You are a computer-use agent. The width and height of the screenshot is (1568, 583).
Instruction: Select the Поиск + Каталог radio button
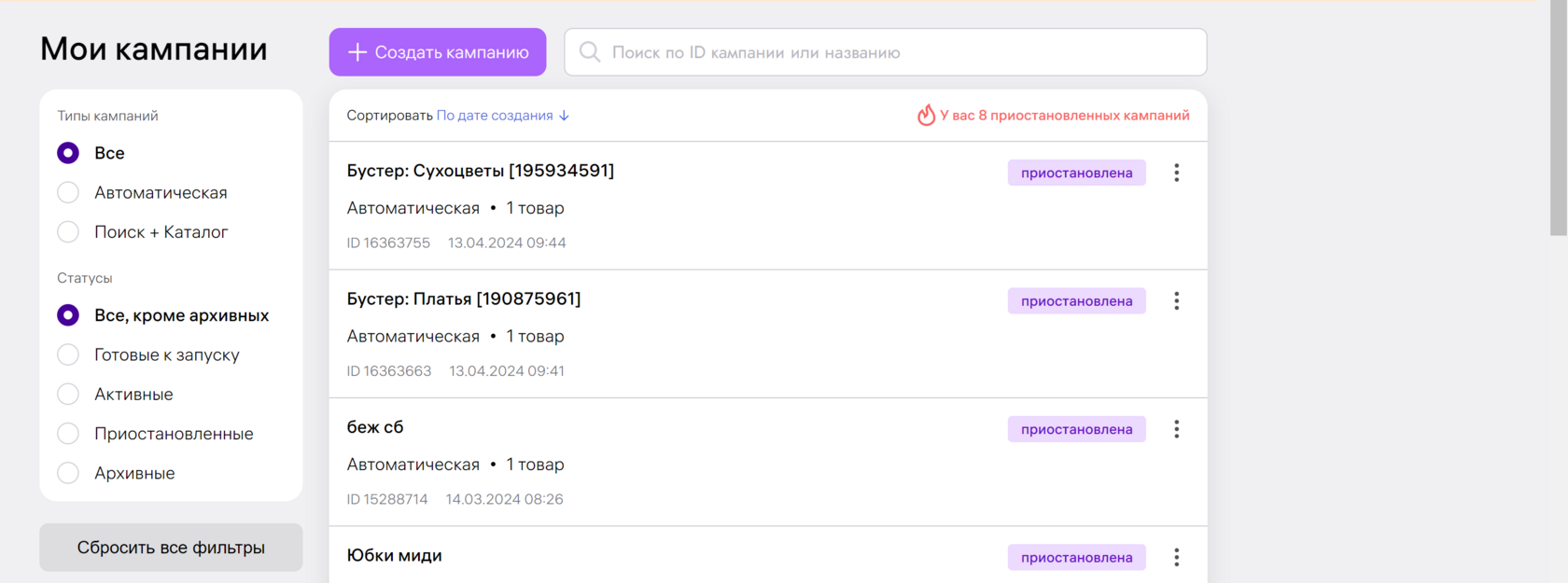68,231
